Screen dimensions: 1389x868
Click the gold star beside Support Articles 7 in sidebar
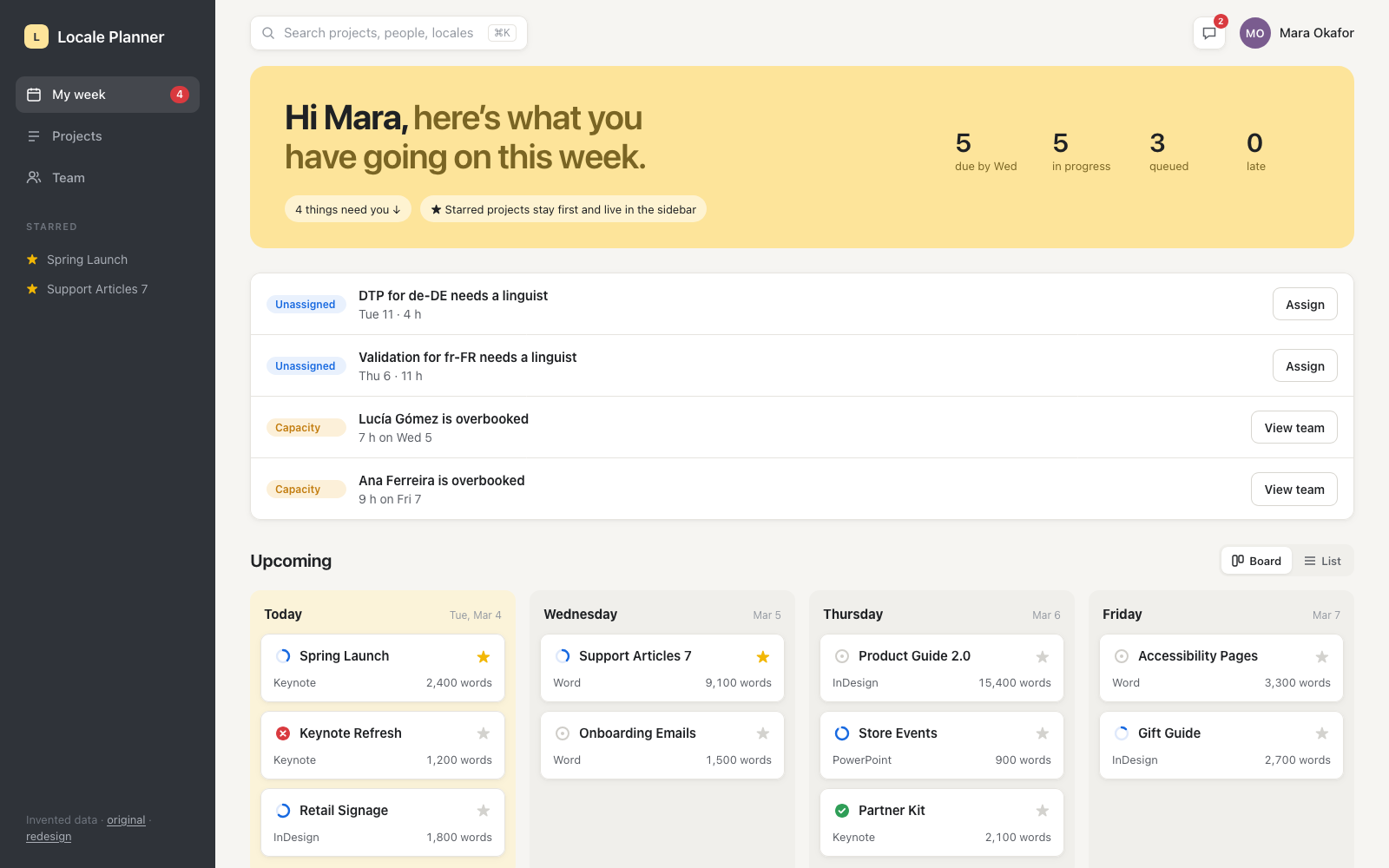tap(32, 289)
